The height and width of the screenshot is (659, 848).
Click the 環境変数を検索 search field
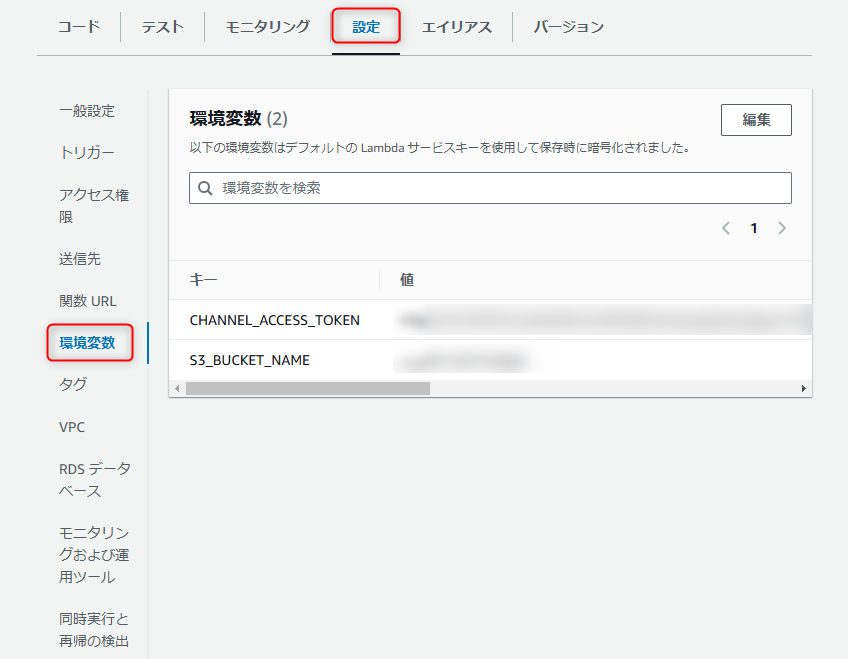pos(490,188)
